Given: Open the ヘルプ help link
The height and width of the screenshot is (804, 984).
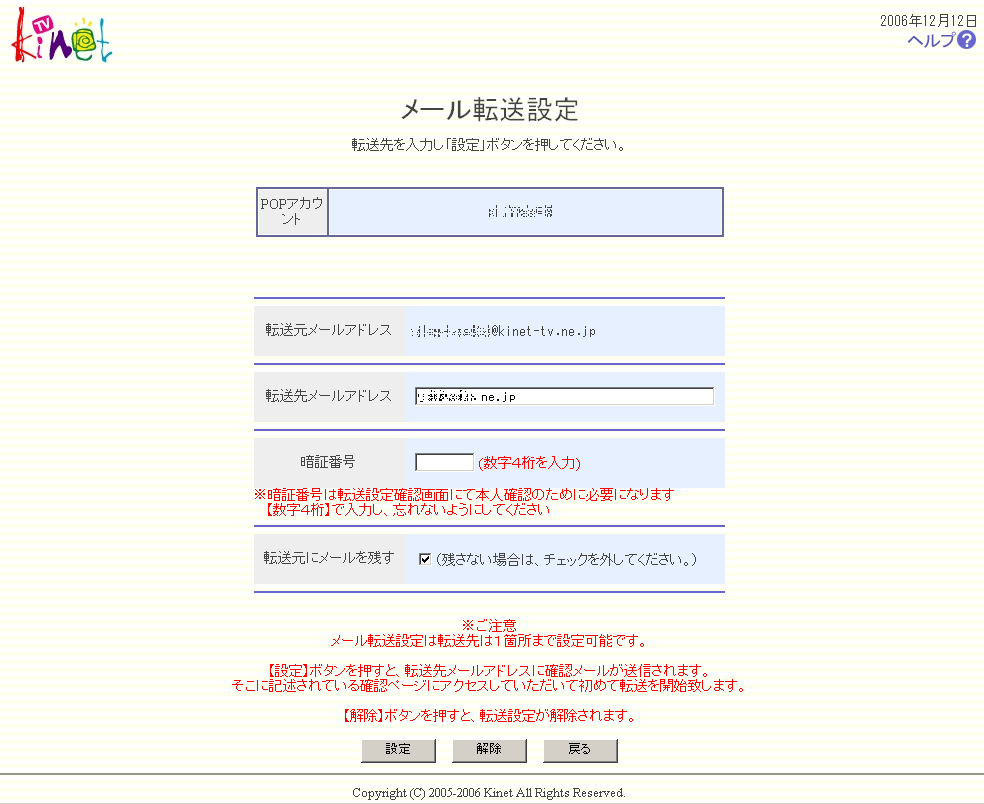Looking at the screenshot, I should [x=930, y=40].
